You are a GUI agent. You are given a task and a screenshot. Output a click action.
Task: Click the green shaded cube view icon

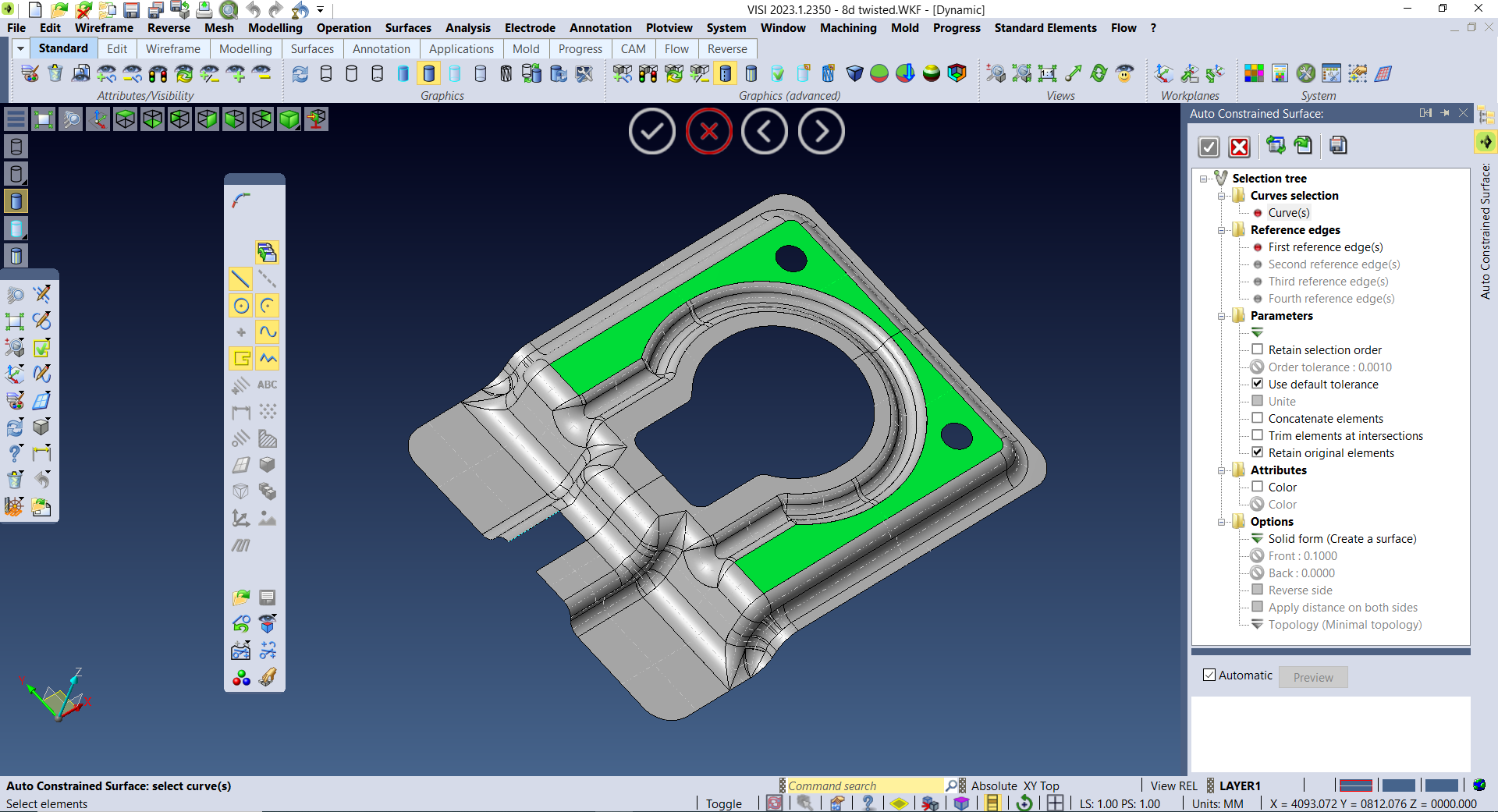[289, 119]
